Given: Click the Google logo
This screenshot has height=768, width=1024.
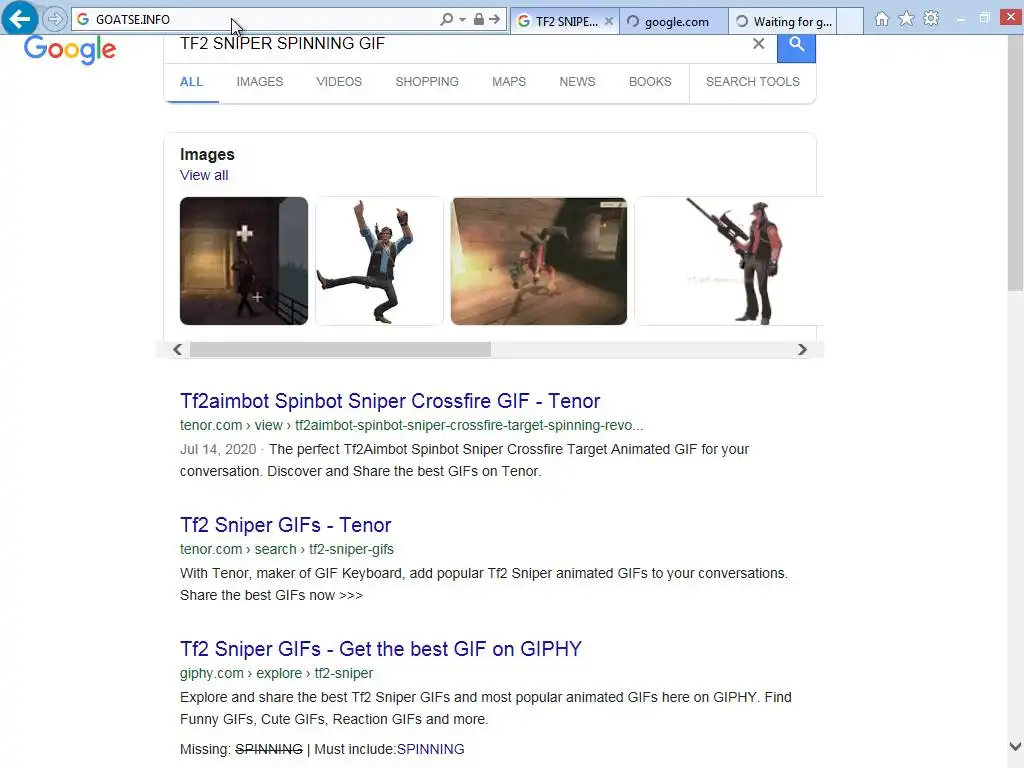Looking at the screenshot, I should point(70,50).
